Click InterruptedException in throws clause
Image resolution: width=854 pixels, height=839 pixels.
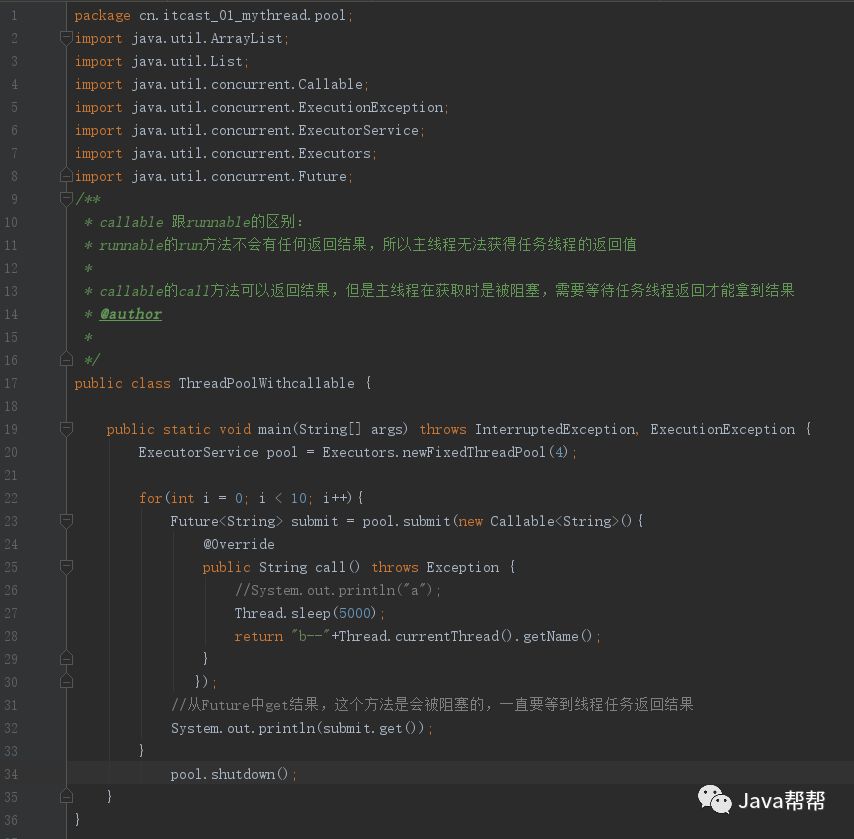pyautogui.click(x=554, y=429)
